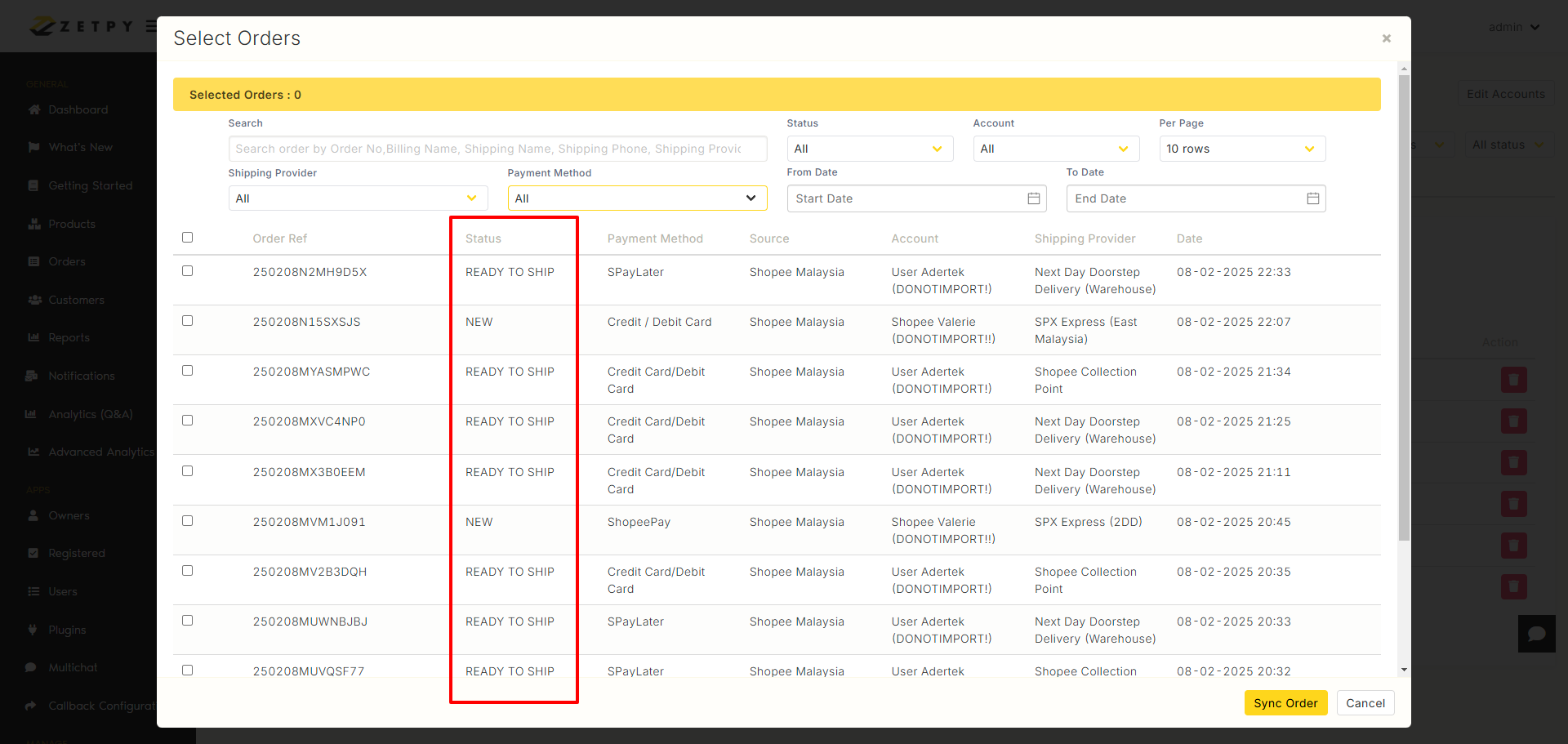Image resolution: width=1568 pixels, height=744 pixels.
Task: Open the Per Page rows dropdown
Action: 1241,149
